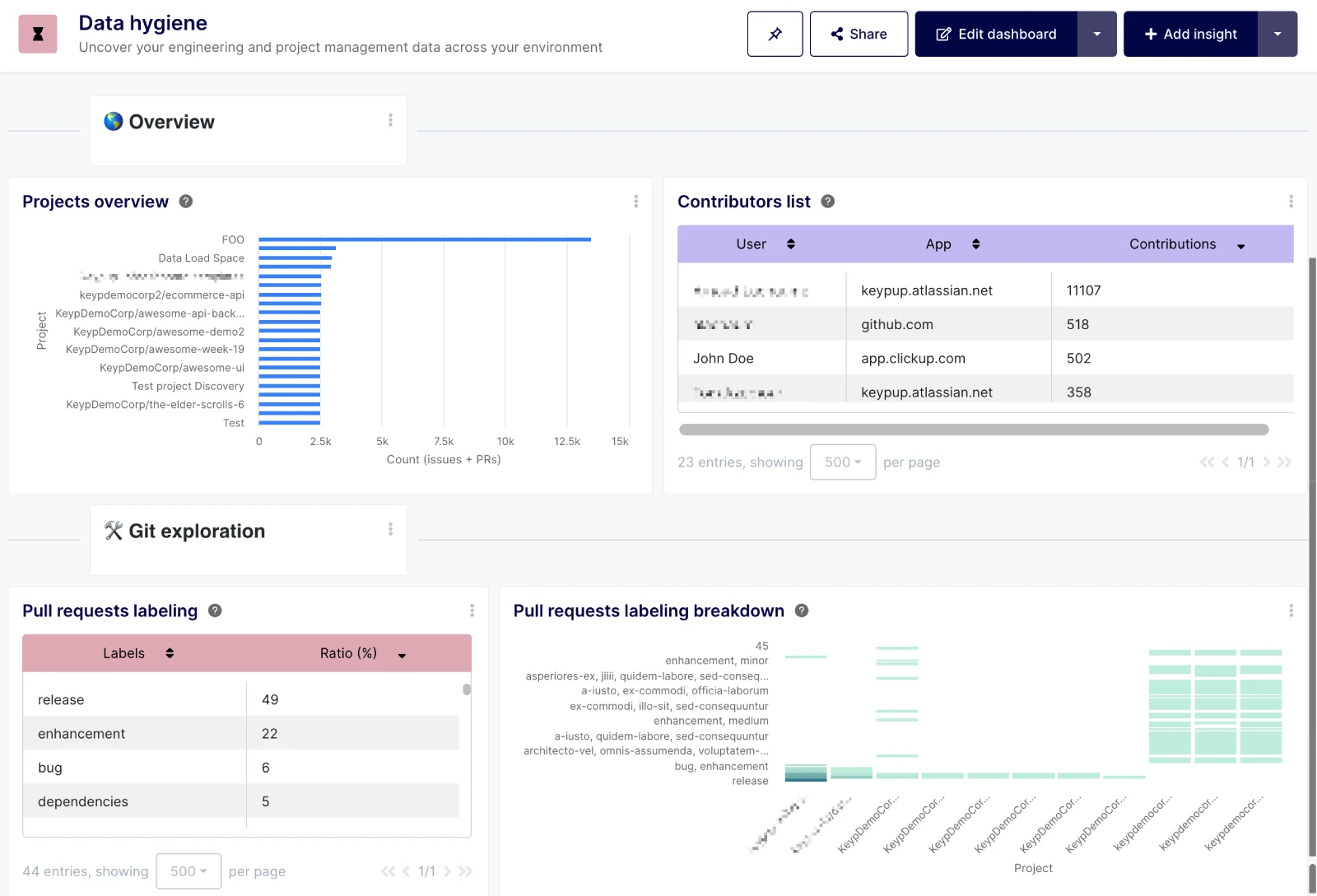The height and width of the screenshot is (896, 1317).
Task: Click the Edit dashboard button
Action: coord(997,34)
